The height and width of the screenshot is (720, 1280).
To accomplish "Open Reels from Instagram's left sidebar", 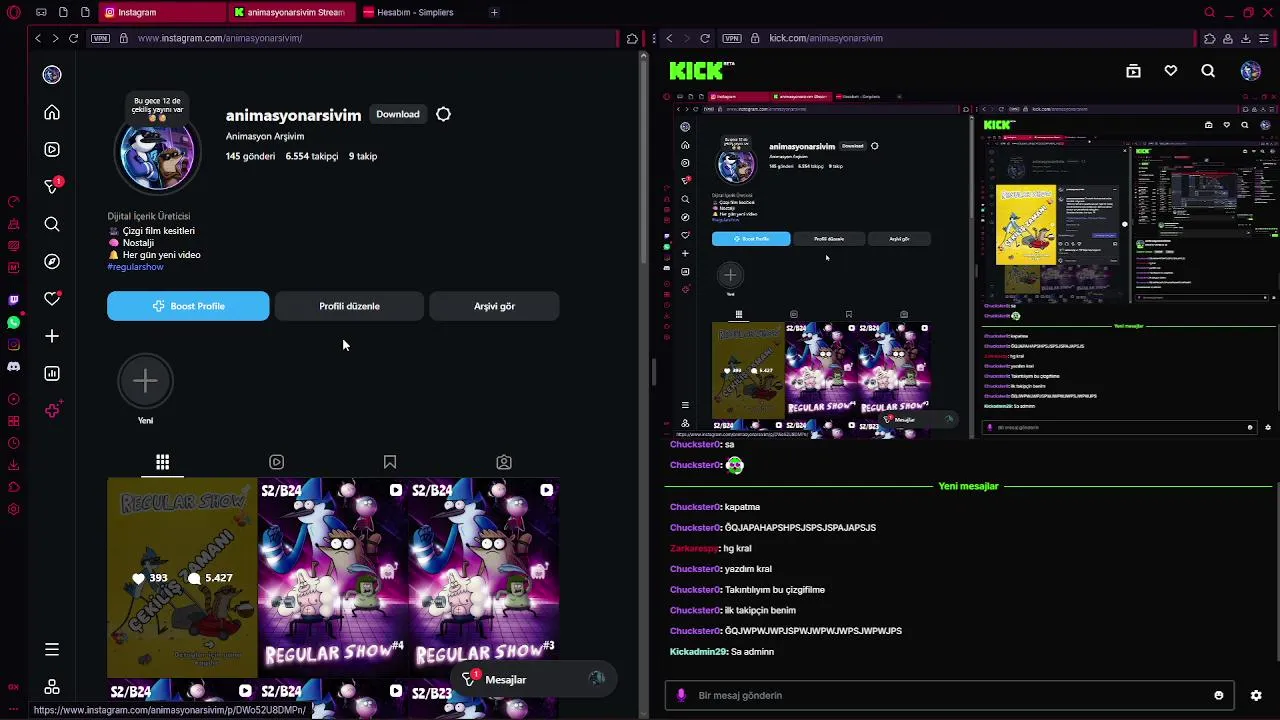I will 52,149.
